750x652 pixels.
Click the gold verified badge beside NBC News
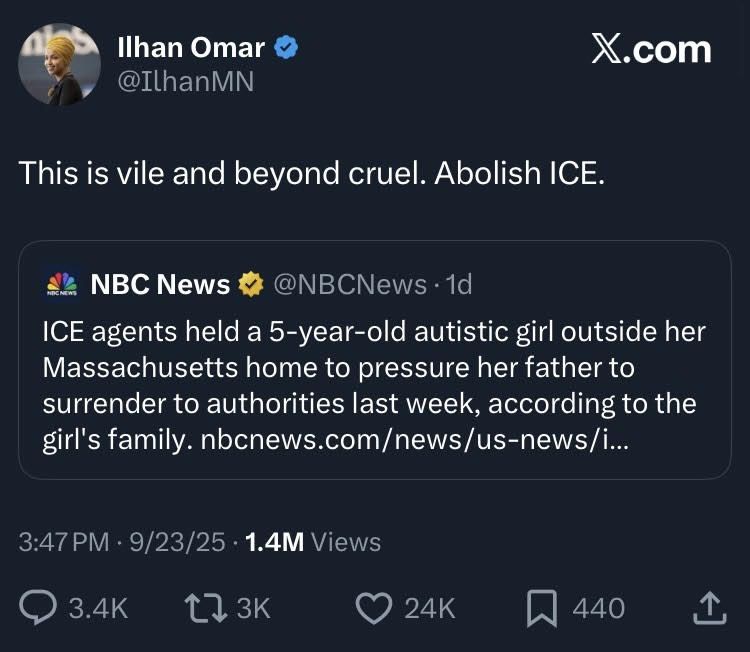click(x=250, y=285)
